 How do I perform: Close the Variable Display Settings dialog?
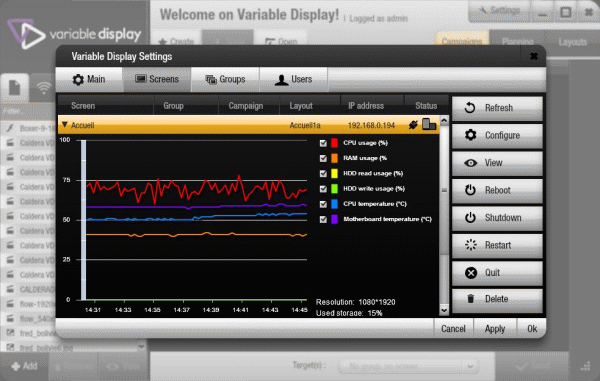[x=534, y=57]
